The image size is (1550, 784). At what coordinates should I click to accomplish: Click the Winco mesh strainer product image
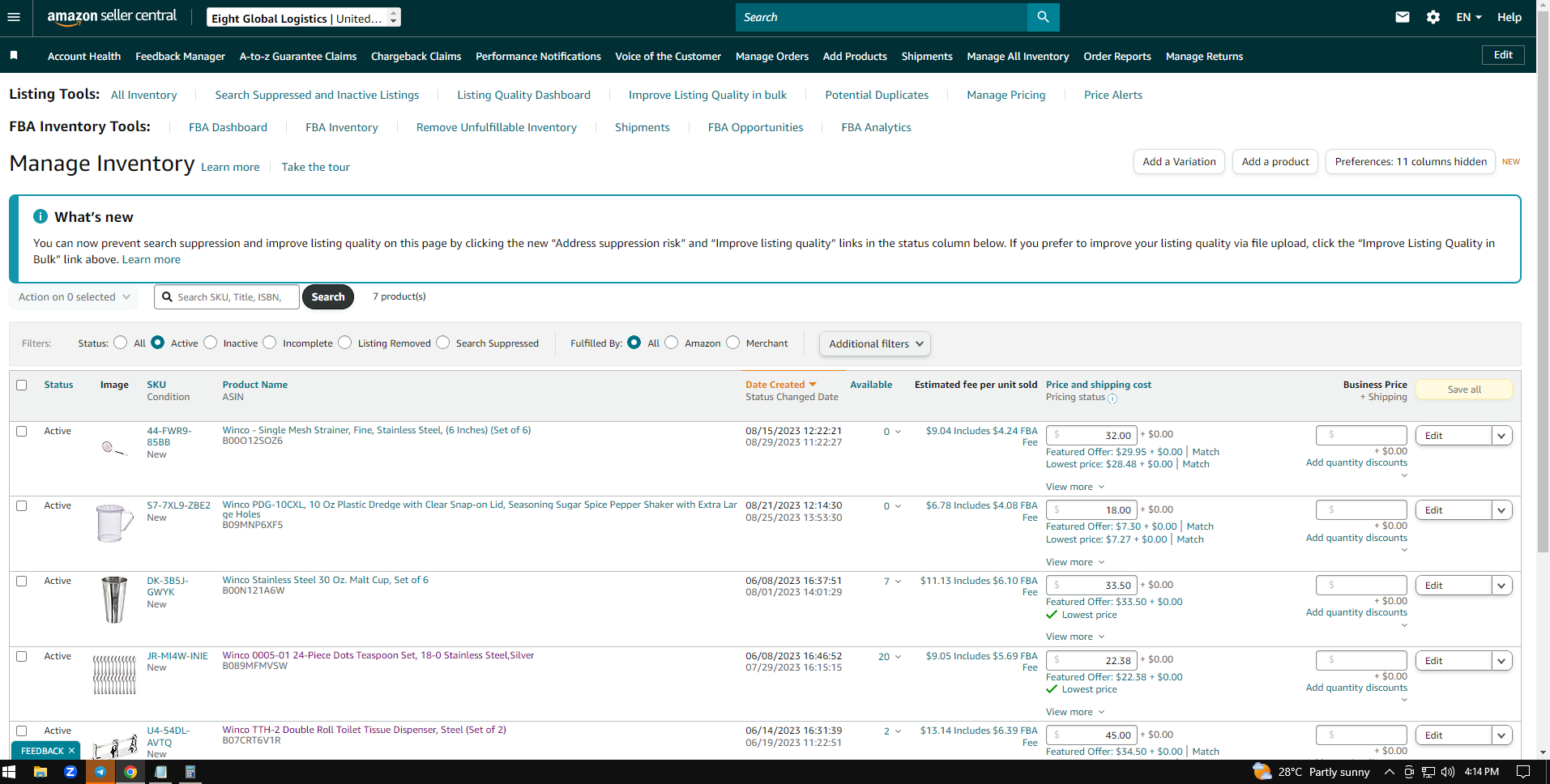point(114,448)
